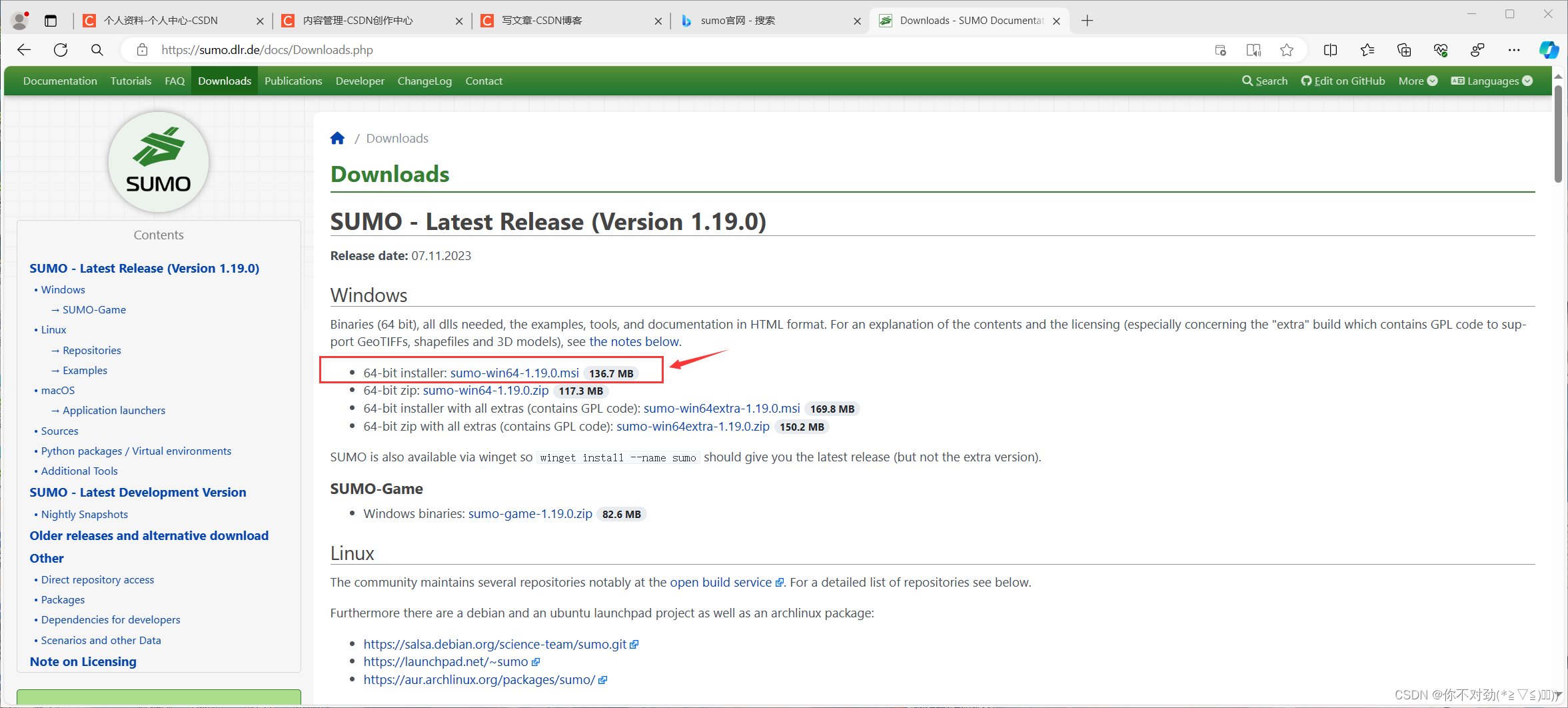This screenshot has width=1568, height=708.
Task: Open the FAQ menu item
Action: (175, 81)
